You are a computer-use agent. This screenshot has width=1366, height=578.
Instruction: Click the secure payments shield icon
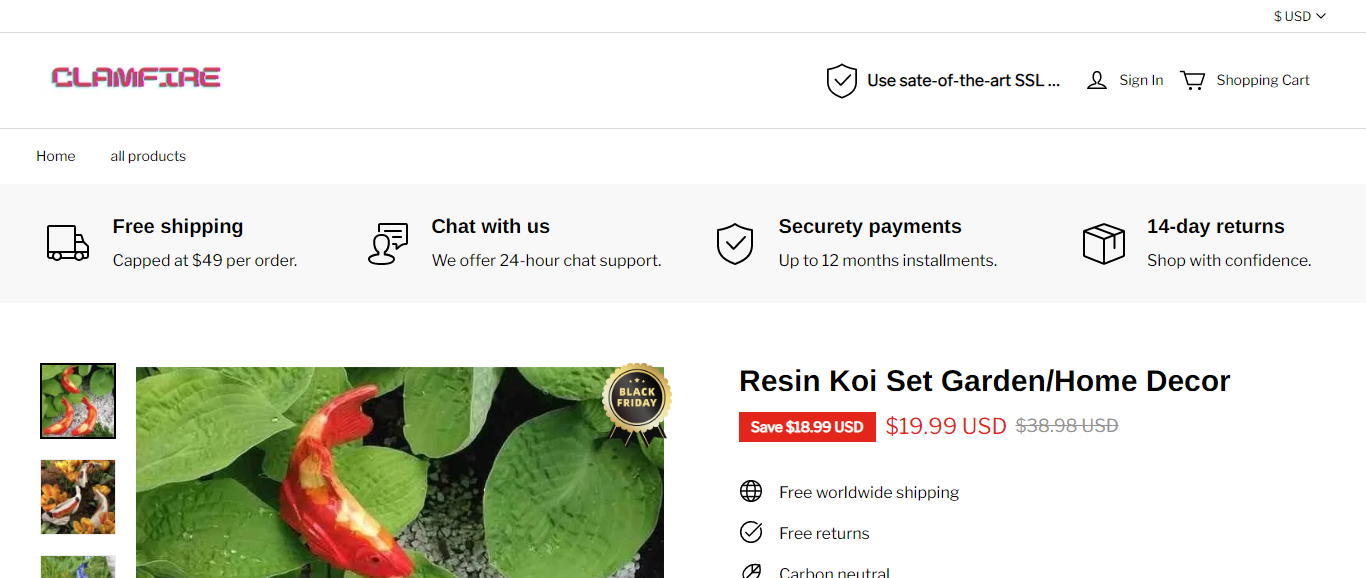pos(735,243)
